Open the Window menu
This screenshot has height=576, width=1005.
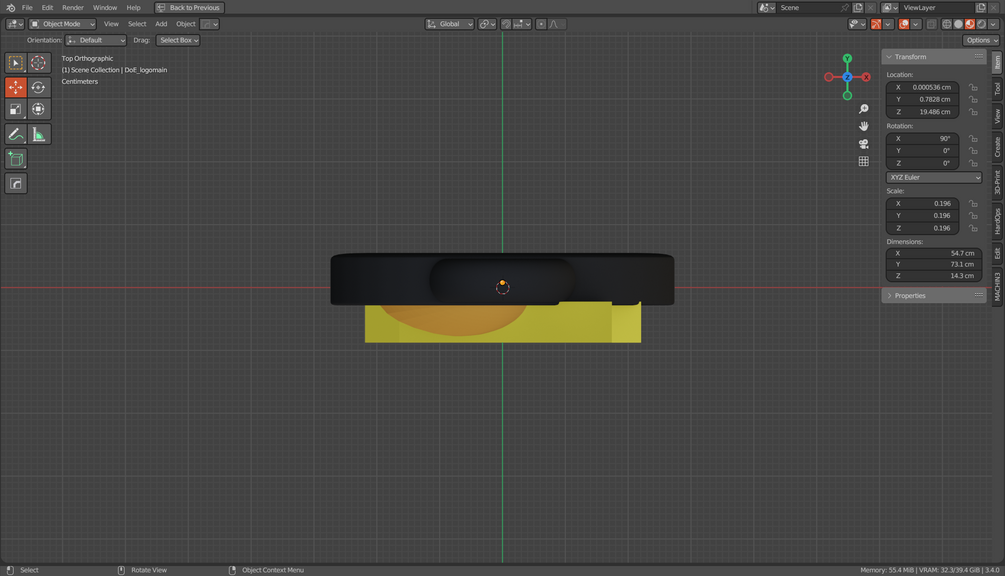(x=104, y=8)
